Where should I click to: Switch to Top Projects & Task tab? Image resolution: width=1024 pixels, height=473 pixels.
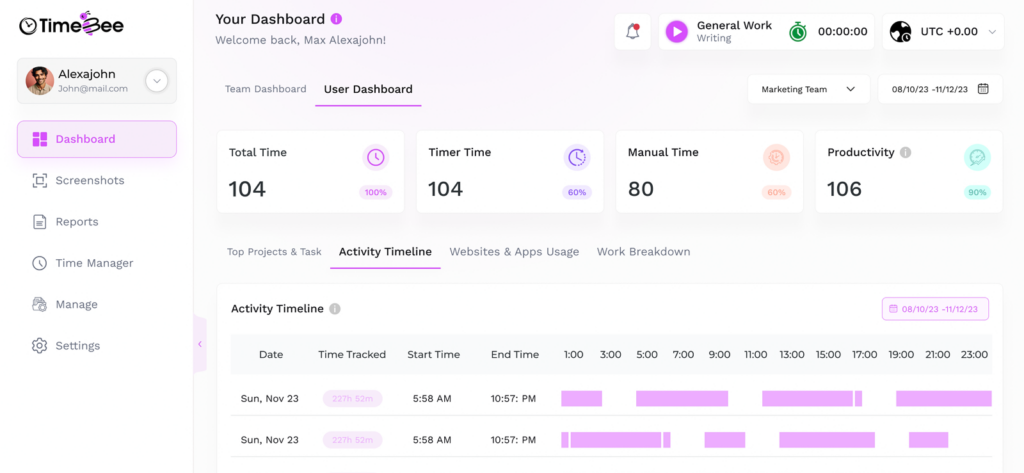tap(274, 252)
